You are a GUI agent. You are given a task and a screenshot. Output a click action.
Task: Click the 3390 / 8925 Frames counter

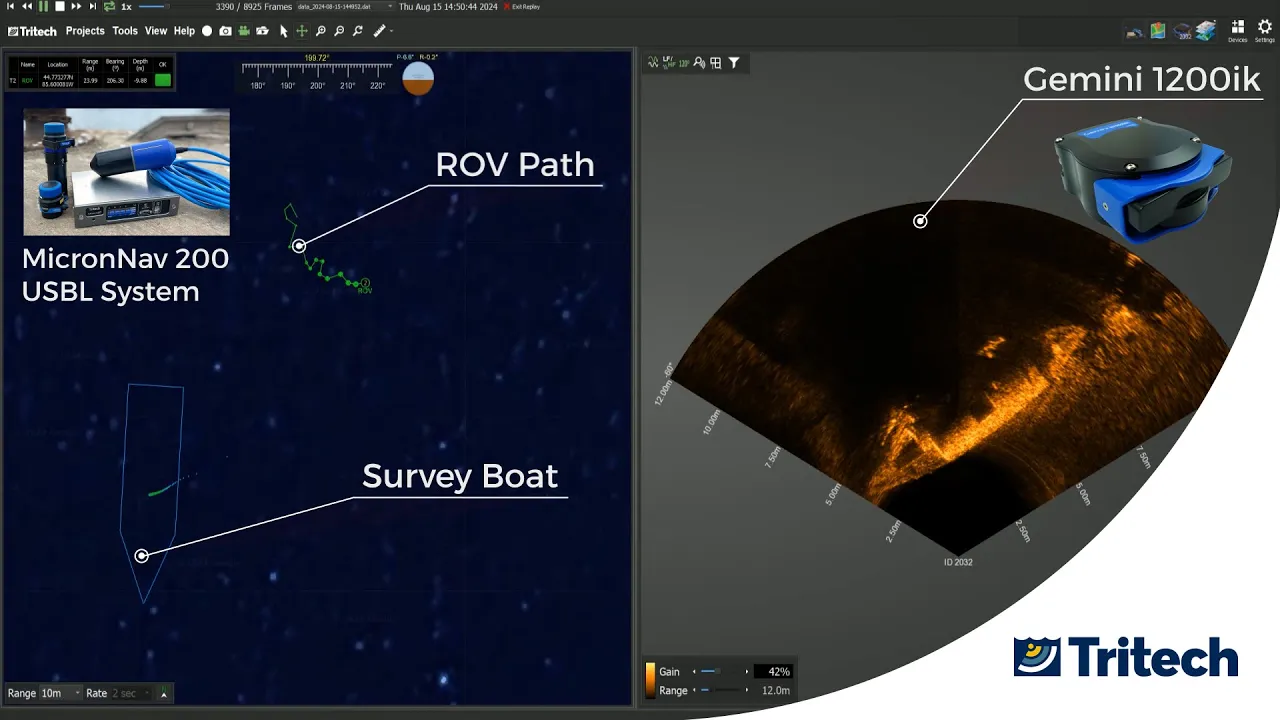(x=254, y=6)
